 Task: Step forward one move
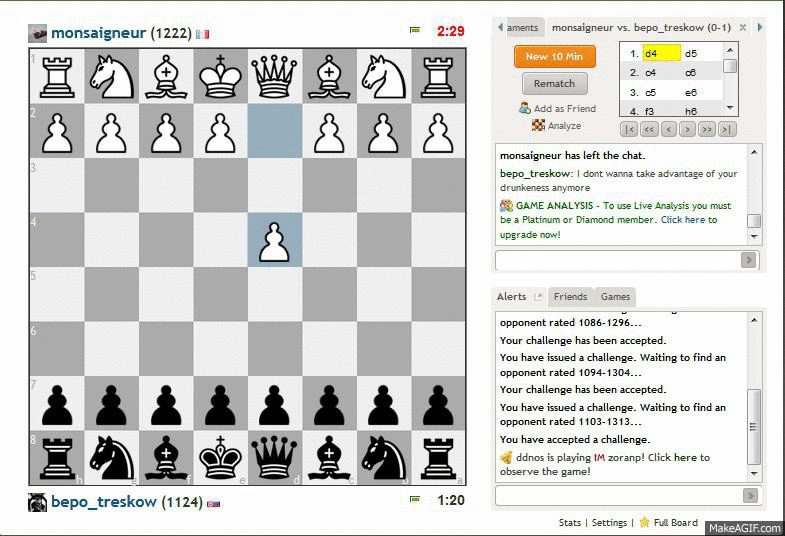pos(687,130)
